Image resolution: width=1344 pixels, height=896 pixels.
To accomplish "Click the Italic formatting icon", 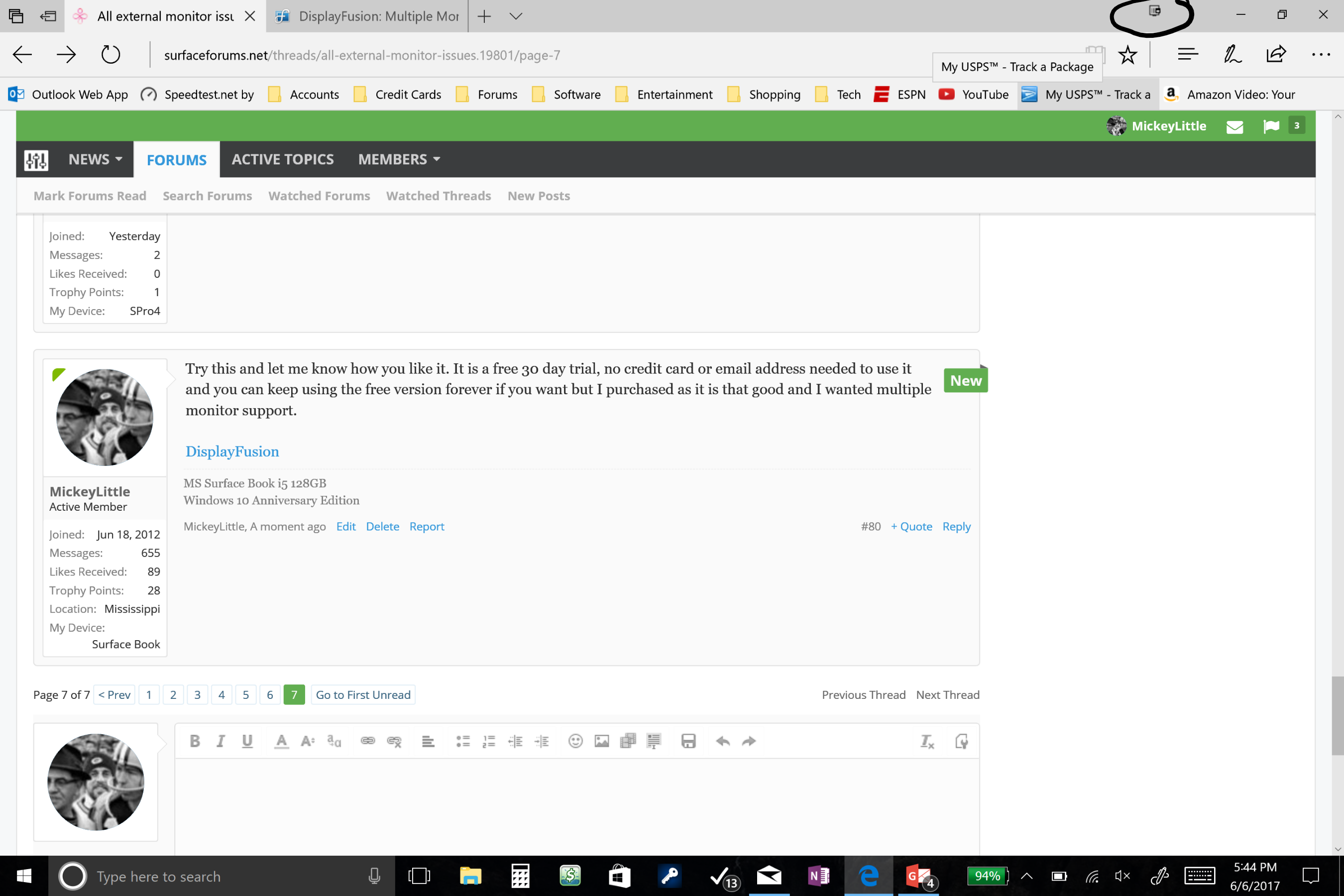I will click(221, 741).
